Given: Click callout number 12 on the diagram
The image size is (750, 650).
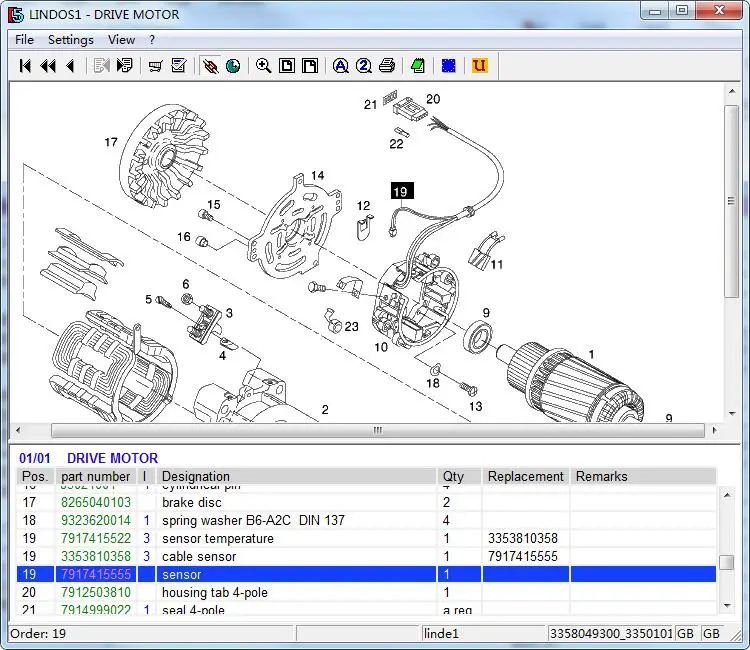Looking at the screenshot, I should 364,206.
